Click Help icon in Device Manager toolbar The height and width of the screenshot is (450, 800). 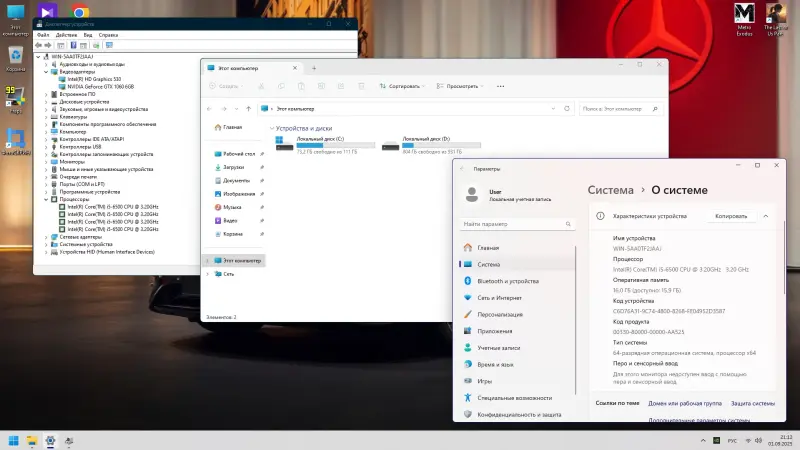click(x=73, y=45)
